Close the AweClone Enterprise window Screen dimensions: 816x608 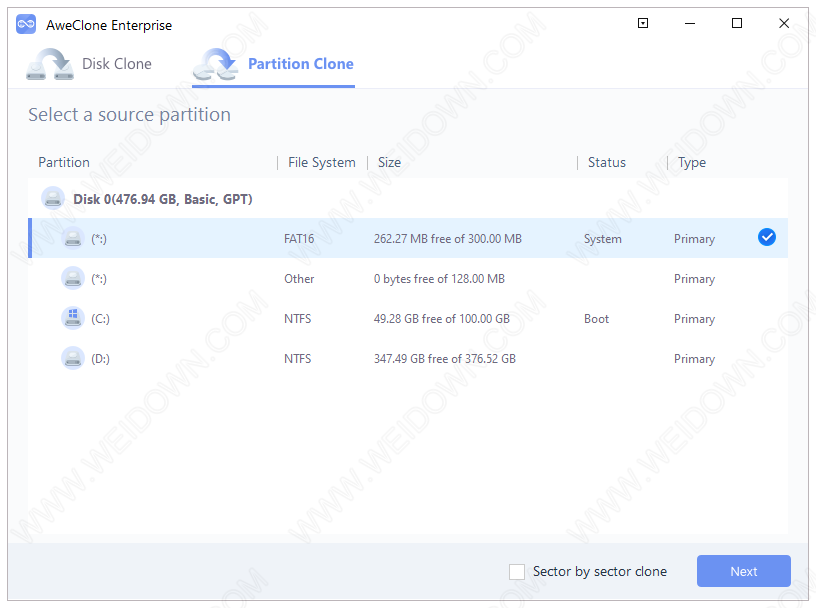tap(784, 23)
